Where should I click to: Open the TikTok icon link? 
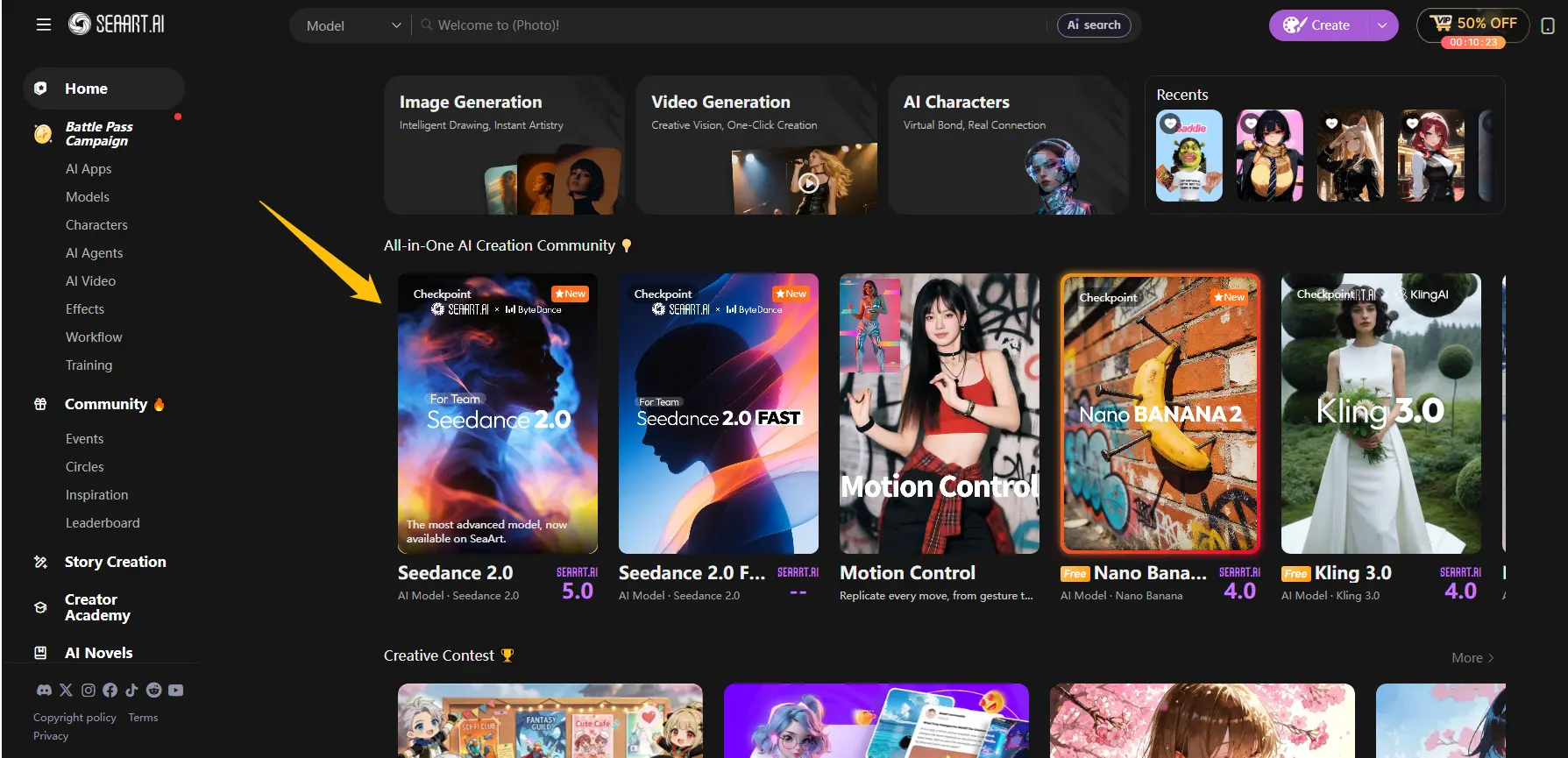(x=131, y=691)
